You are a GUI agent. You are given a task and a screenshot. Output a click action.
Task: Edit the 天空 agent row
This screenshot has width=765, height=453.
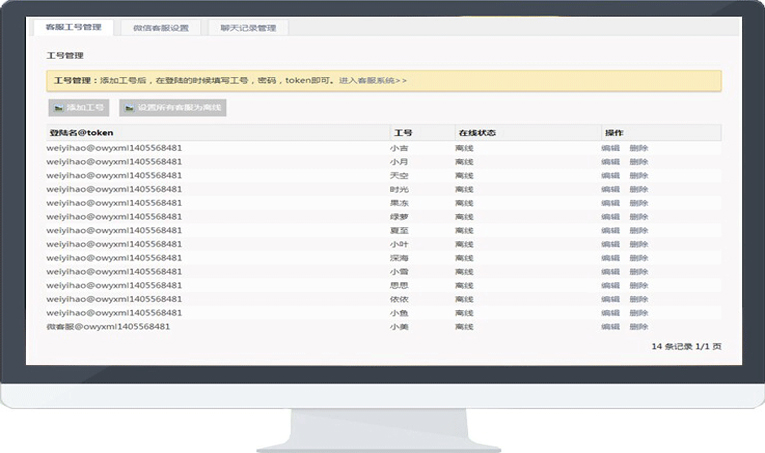point(610,175)
